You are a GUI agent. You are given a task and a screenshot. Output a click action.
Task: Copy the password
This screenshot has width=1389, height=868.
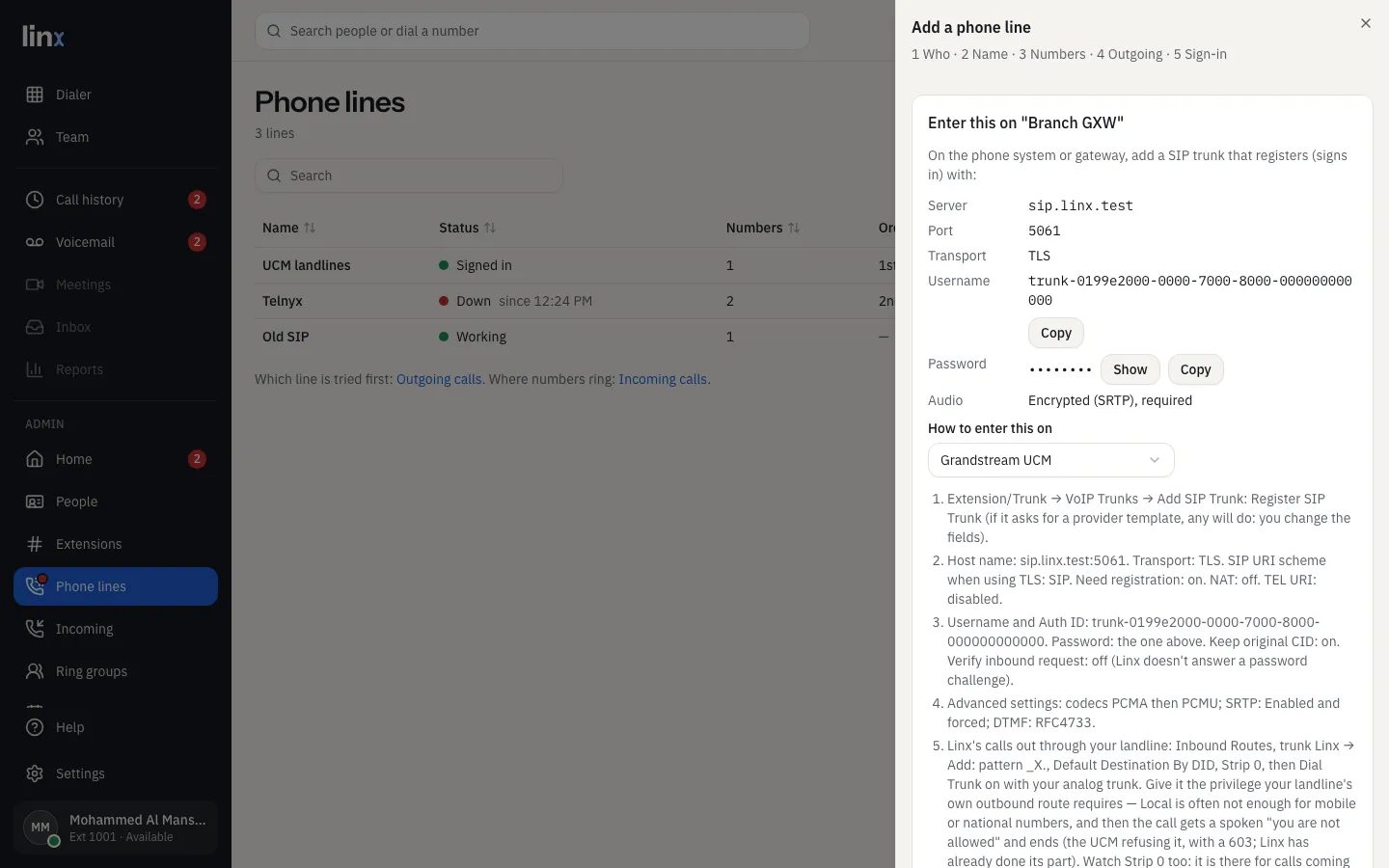point(1195,369)
